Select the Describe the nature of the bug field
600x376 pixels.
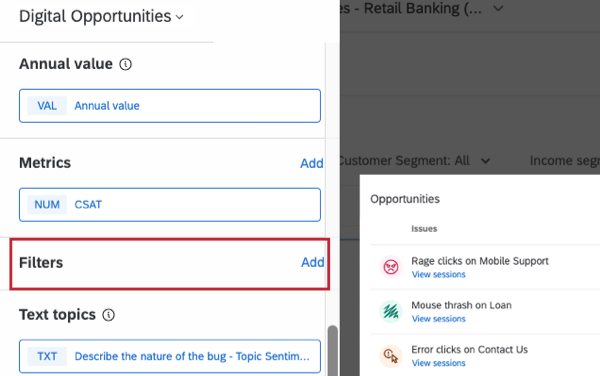tap(170, 356)
